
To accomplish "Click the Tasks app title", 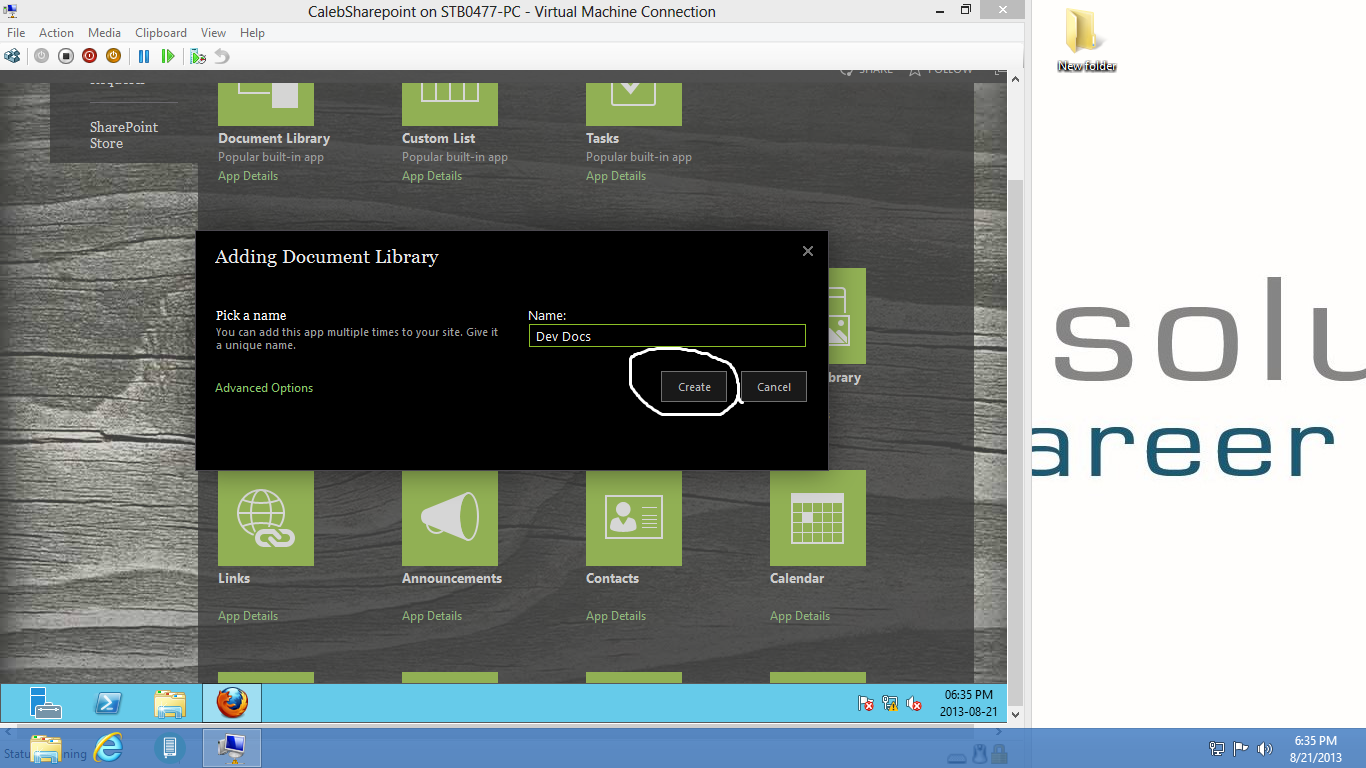I will coord(603,139).
